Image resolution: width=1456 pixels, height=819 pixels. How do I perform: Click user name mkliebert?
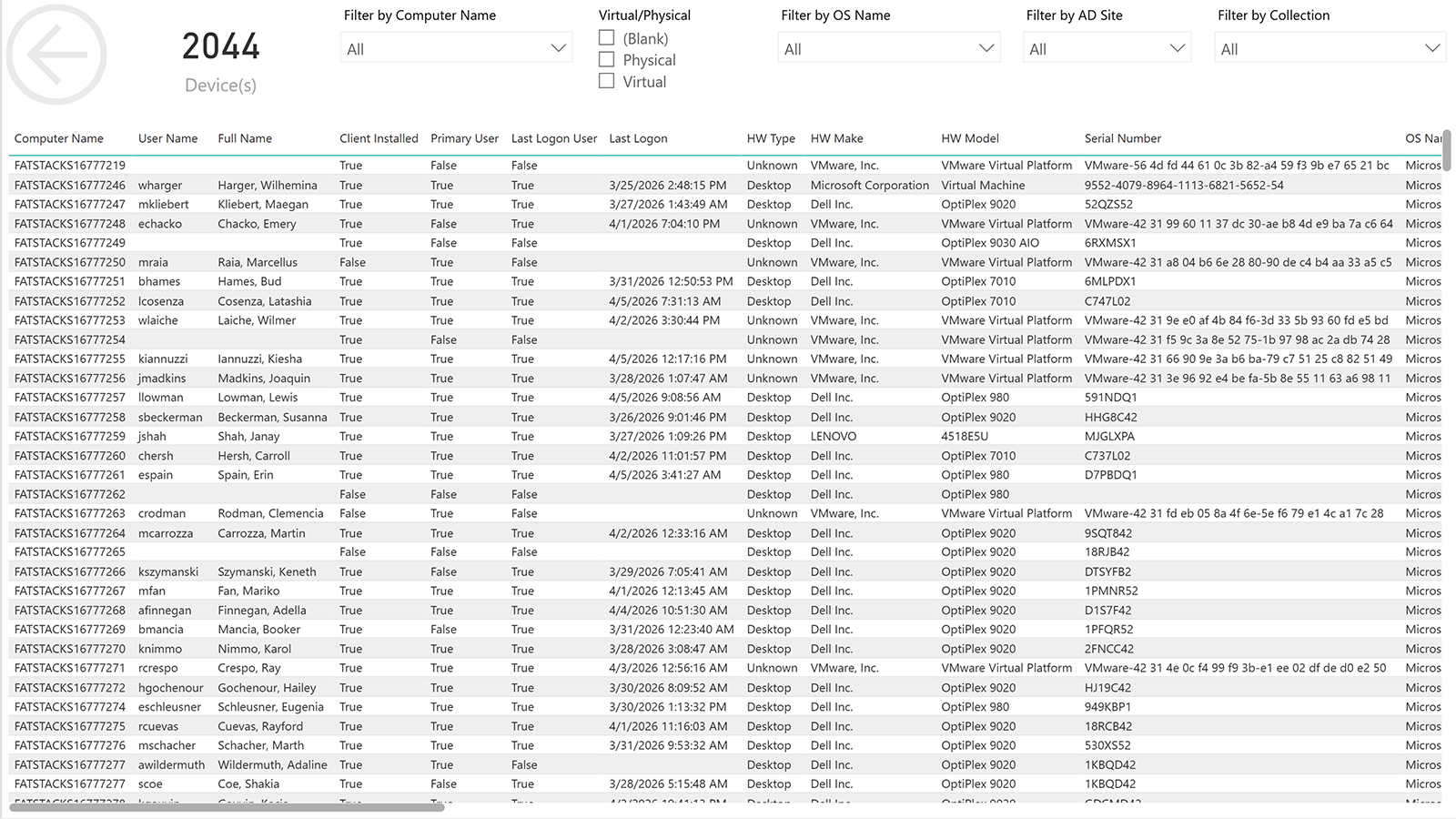click(164, 204)
